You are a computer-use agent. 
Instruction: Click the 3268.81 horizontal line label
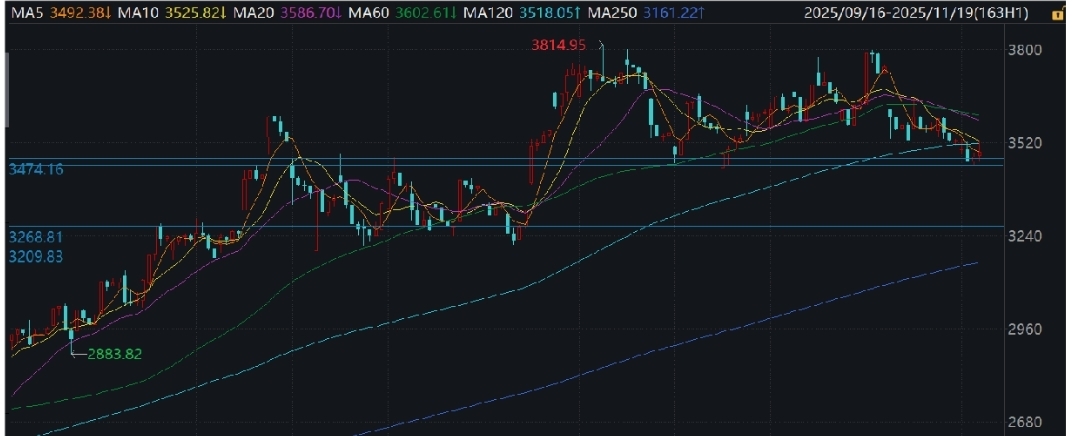36,237
